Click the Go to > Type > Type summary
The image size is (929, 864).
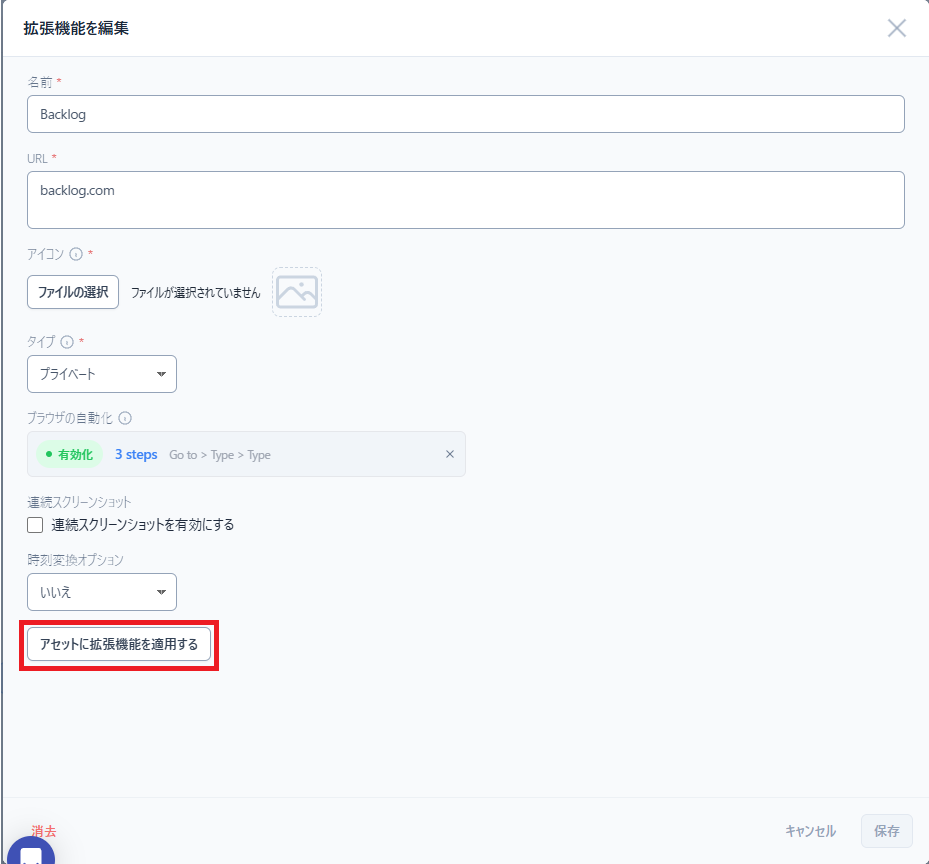coord(220,455)
